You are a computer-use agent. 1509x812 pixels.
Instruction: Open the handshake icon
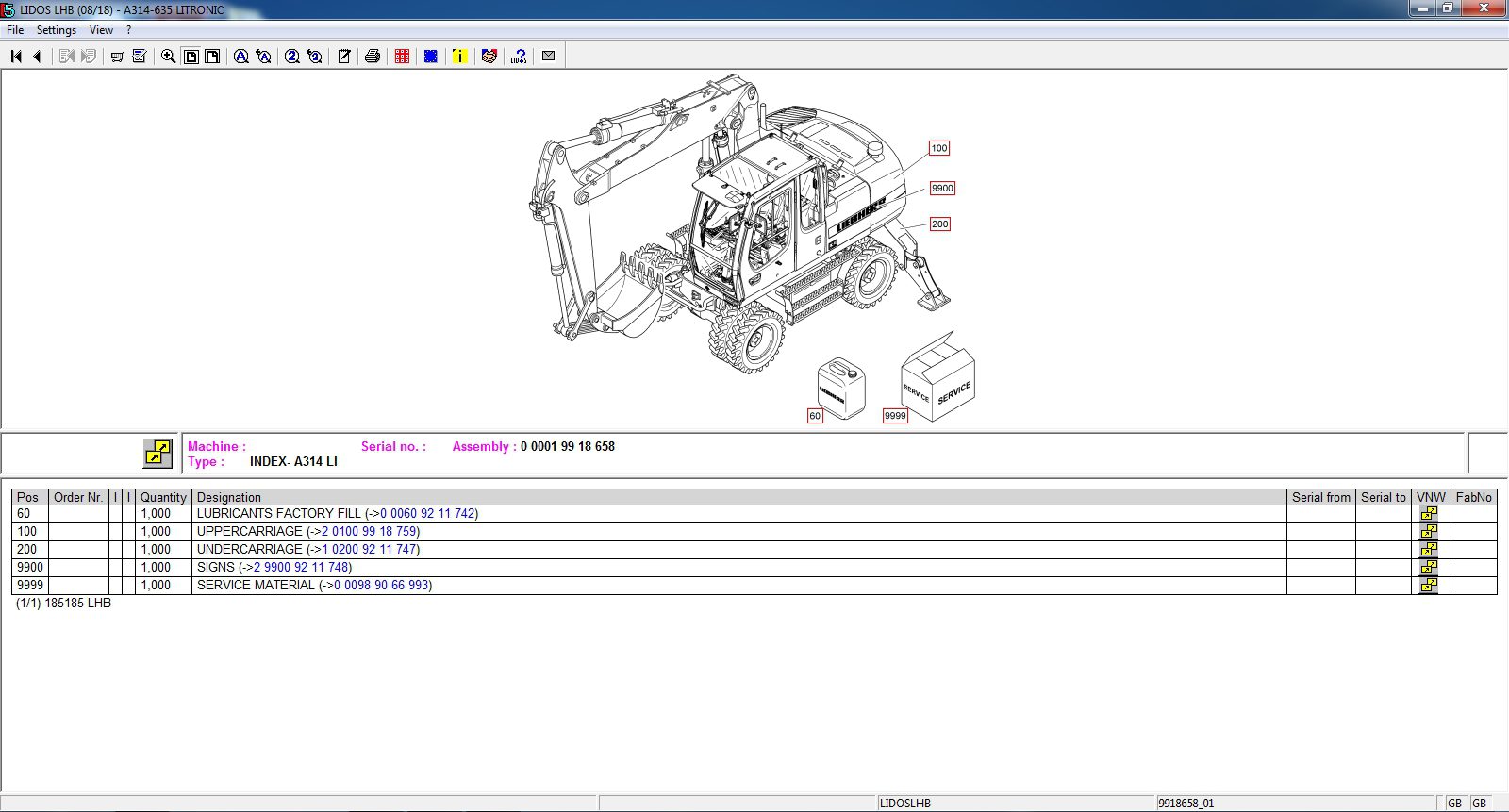pyautogui.click(x=489, y=57)
